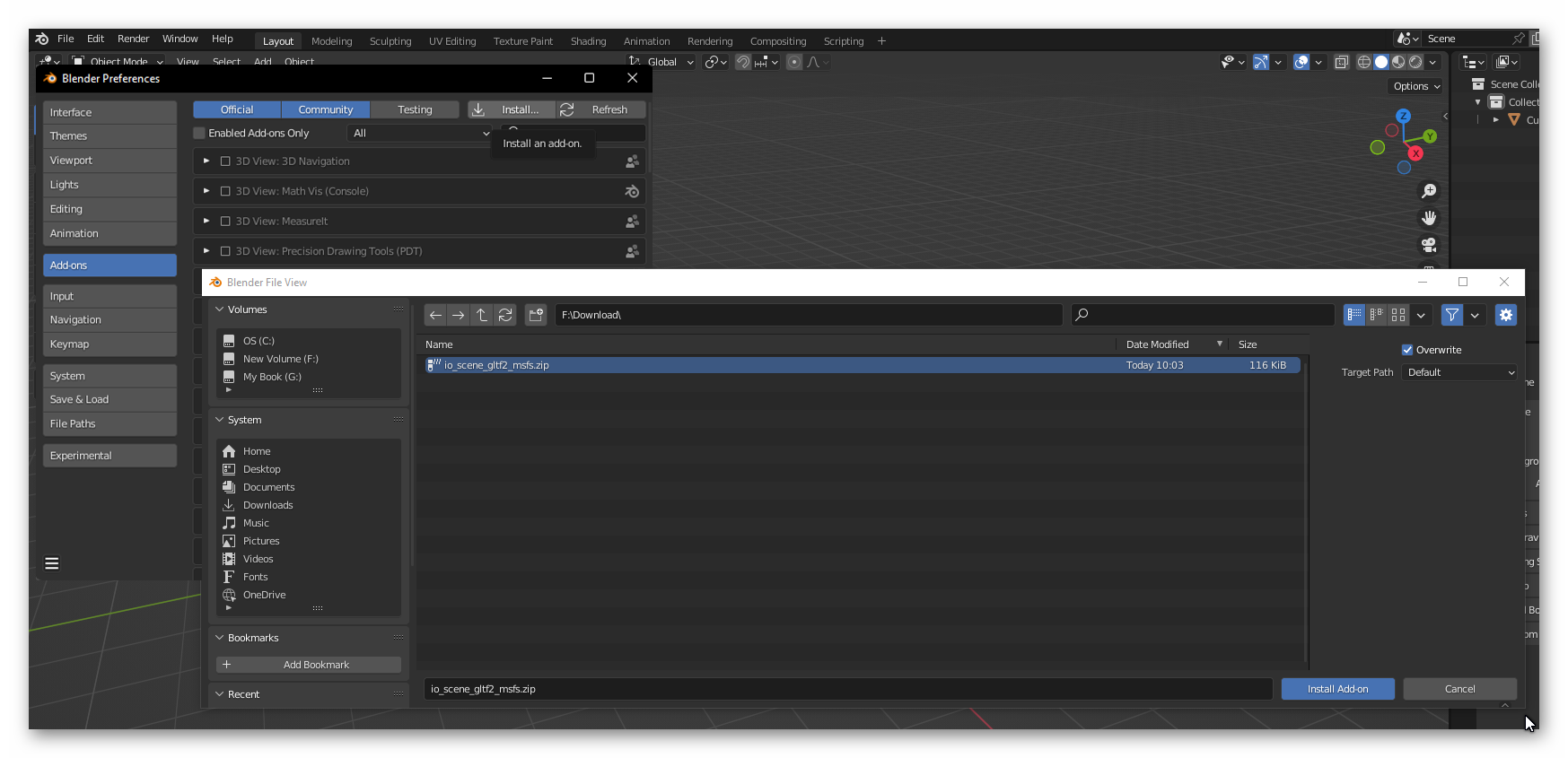
Task: Switch to Modeling workspace tab
Action: (331, 41)
